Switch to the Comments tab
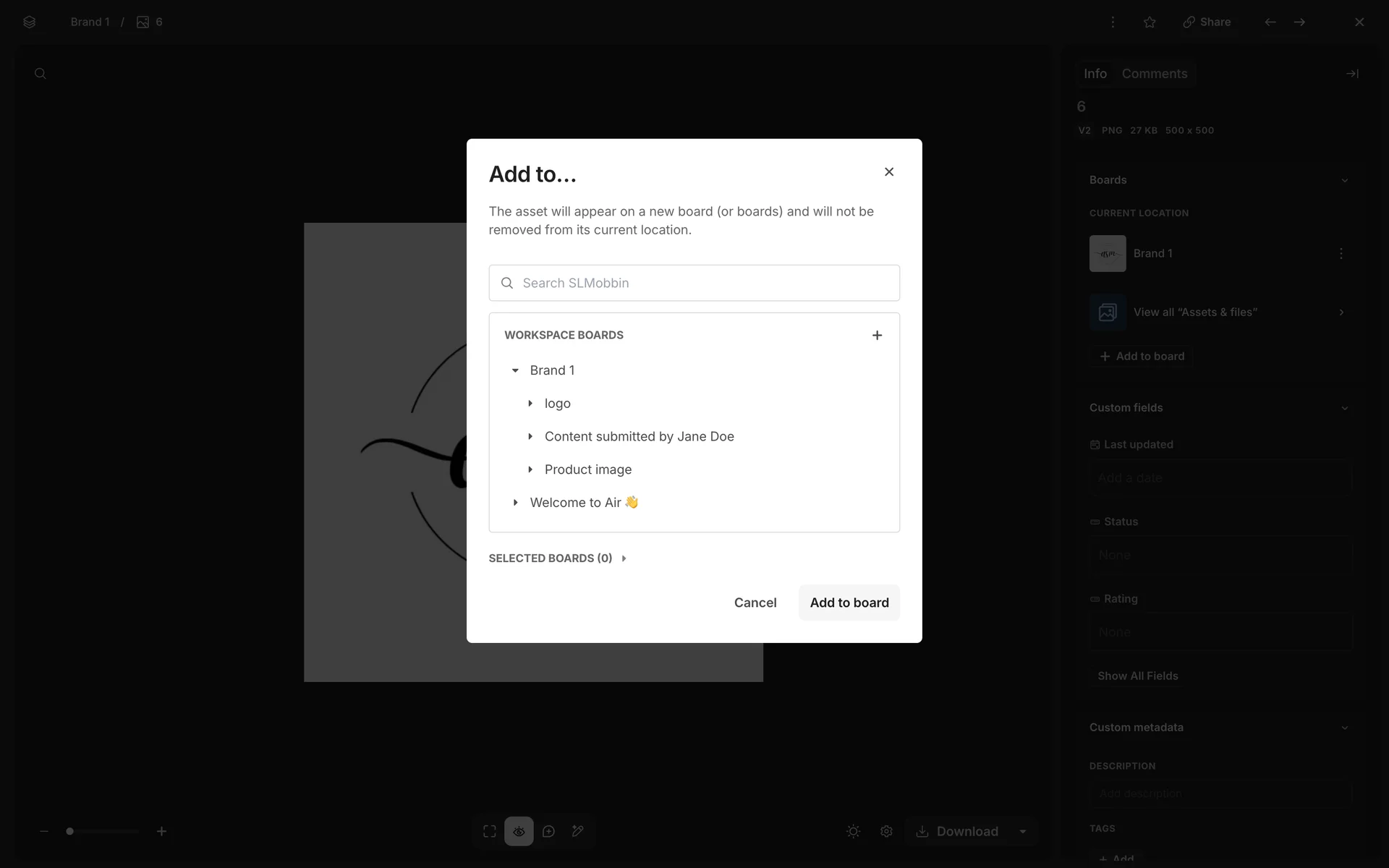The image size is (1389, 868). (x=1154, y=74)
